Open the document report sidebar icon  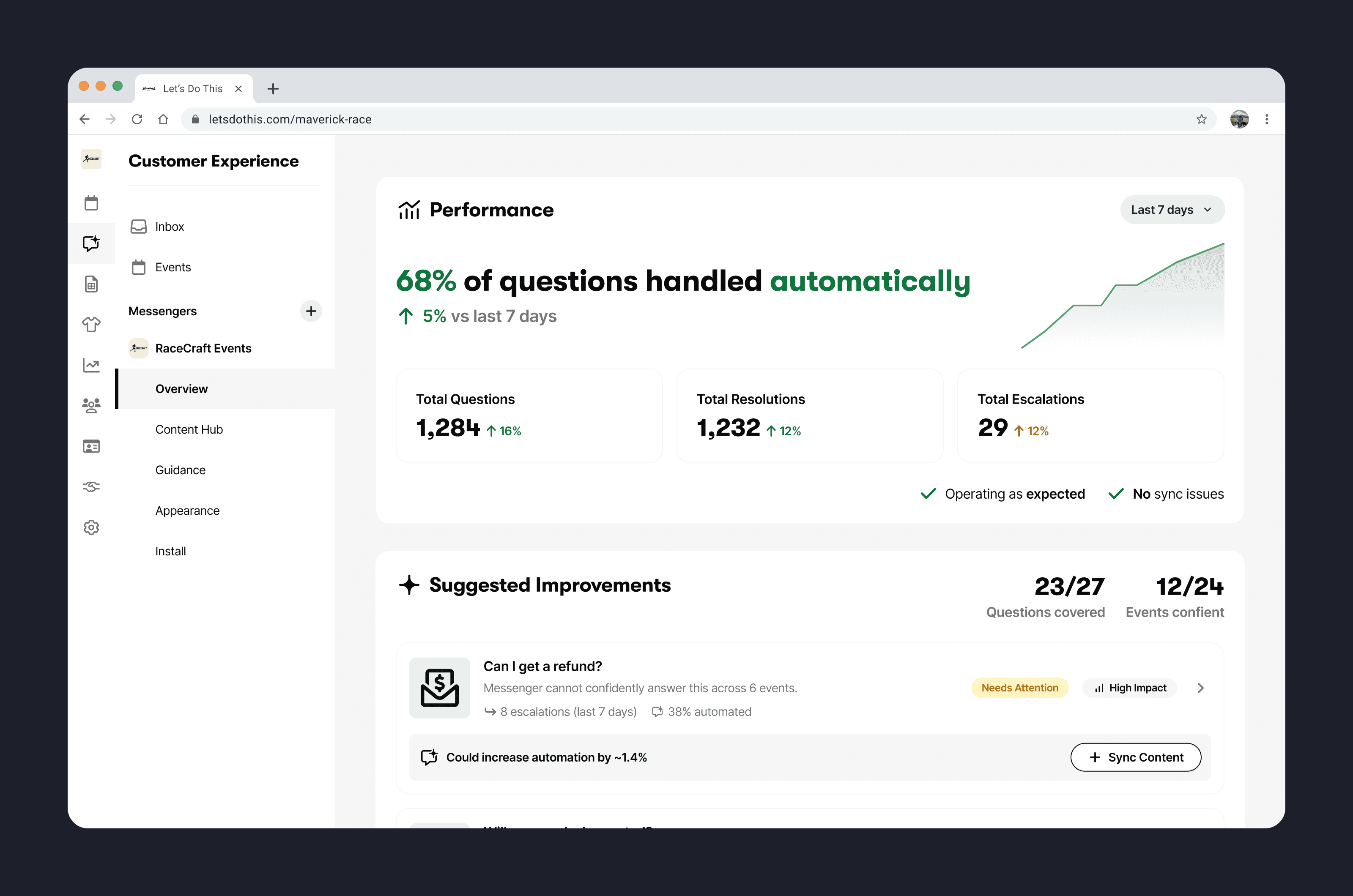tap(91, 284)
